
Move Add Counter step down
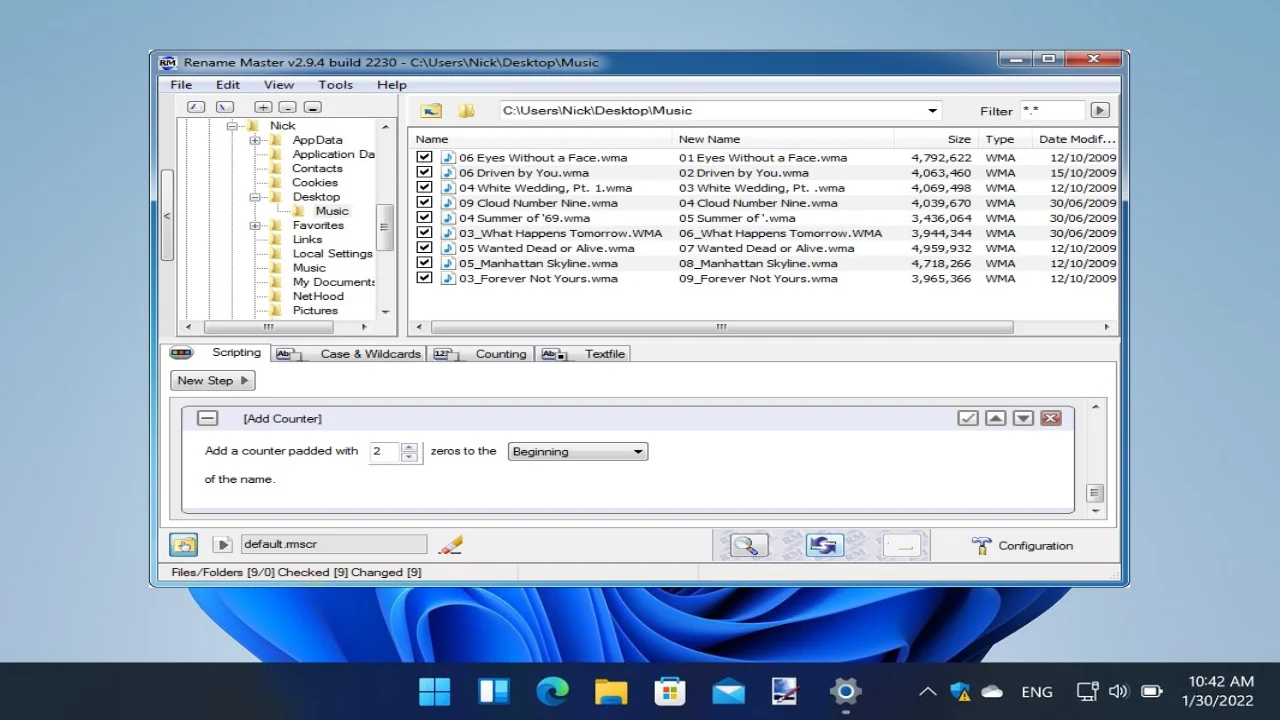click(1023, 418)
